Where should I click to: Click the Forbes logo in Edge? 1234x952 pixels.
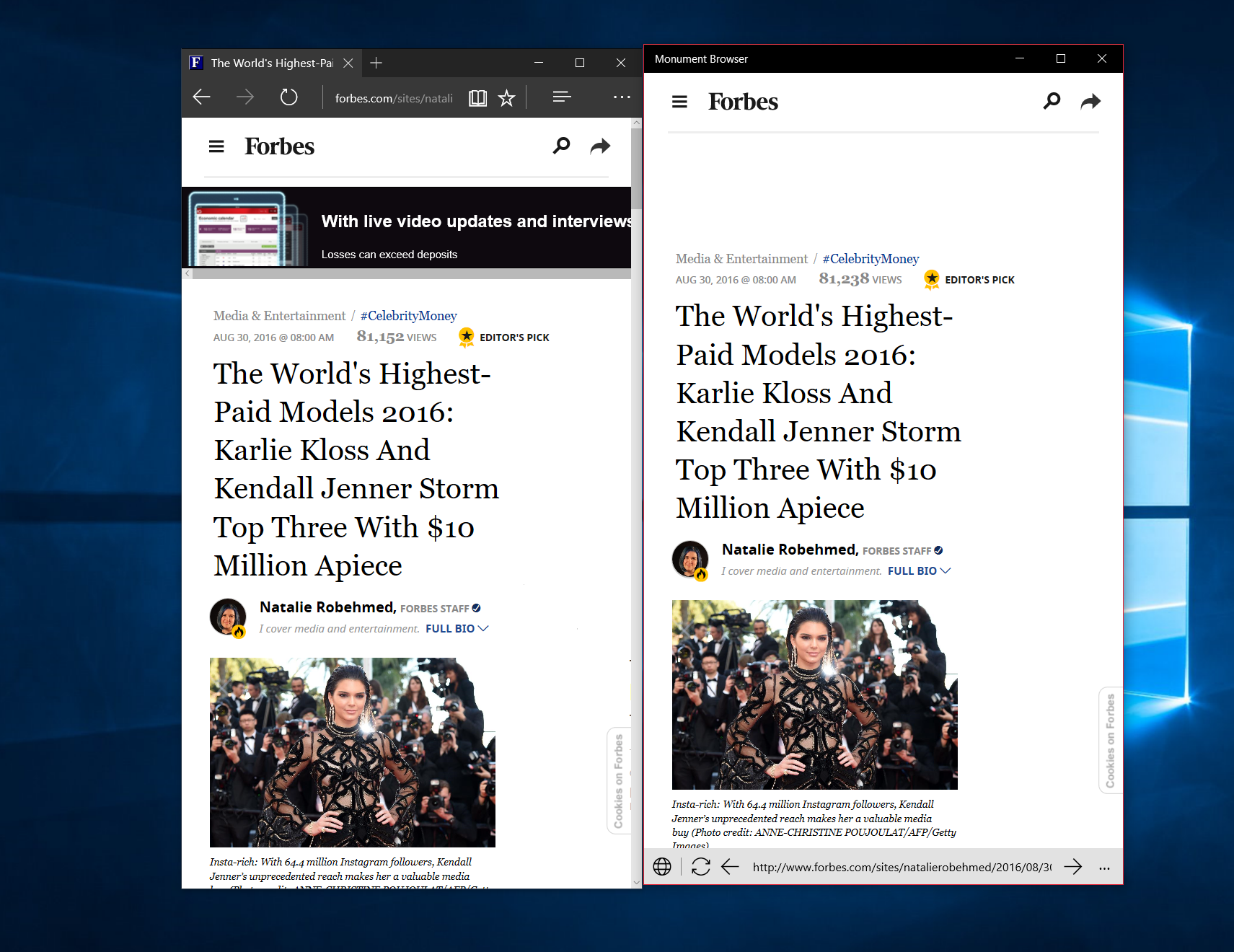click(x=279, y=146)
